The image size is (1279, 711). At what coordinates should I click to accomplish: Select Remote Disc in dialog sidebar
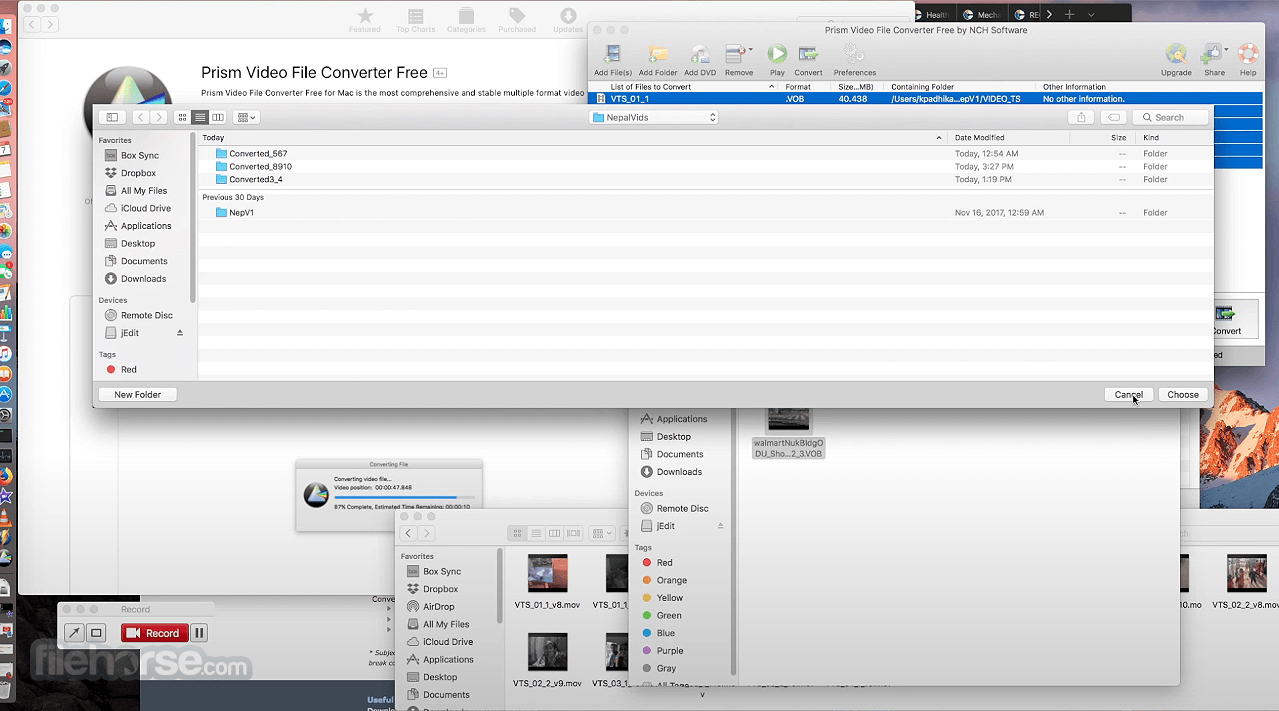click(x=146, y=315)
